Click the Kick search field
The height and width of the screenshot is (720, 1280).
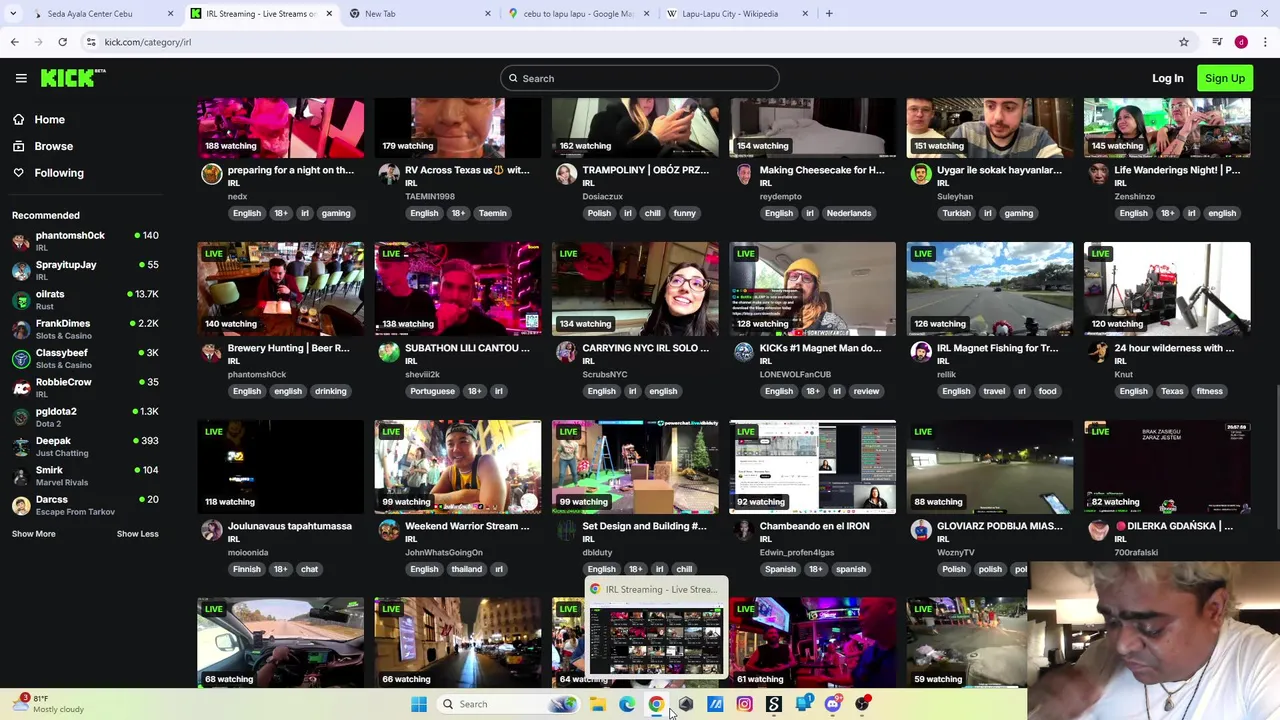point(640,78)
